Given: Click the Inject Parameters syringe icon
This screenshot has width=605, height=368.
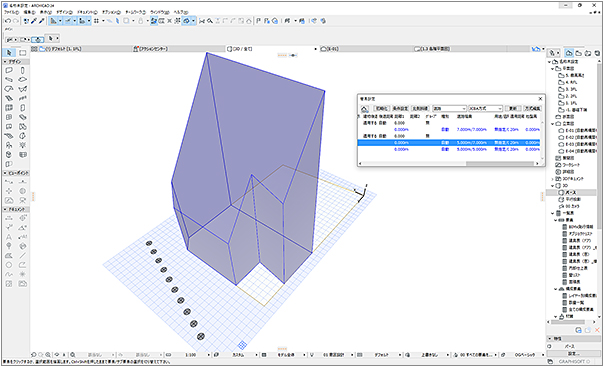Looking at the screenshot, I should (41, 21).
